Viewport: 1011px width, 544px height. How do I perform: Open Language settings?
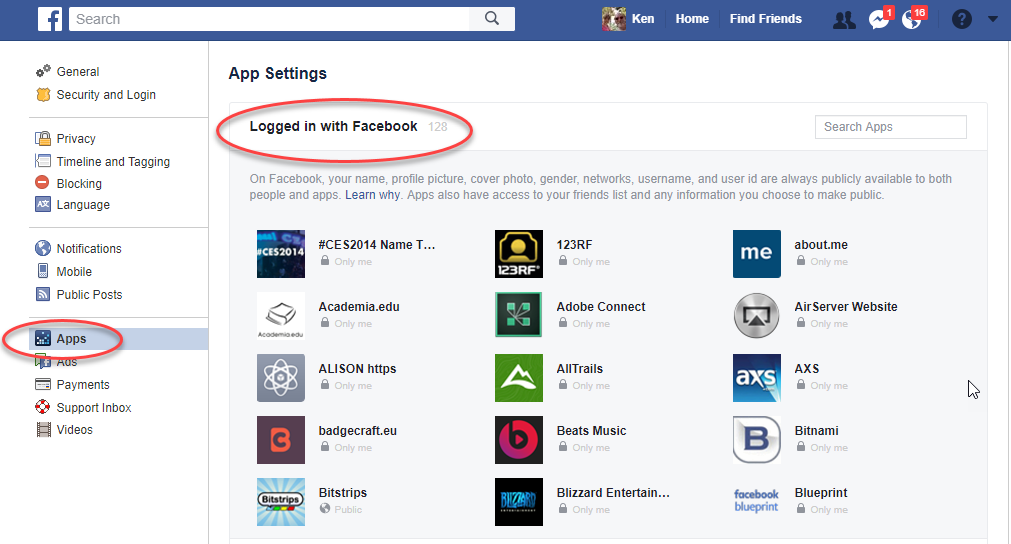[83, 205]
